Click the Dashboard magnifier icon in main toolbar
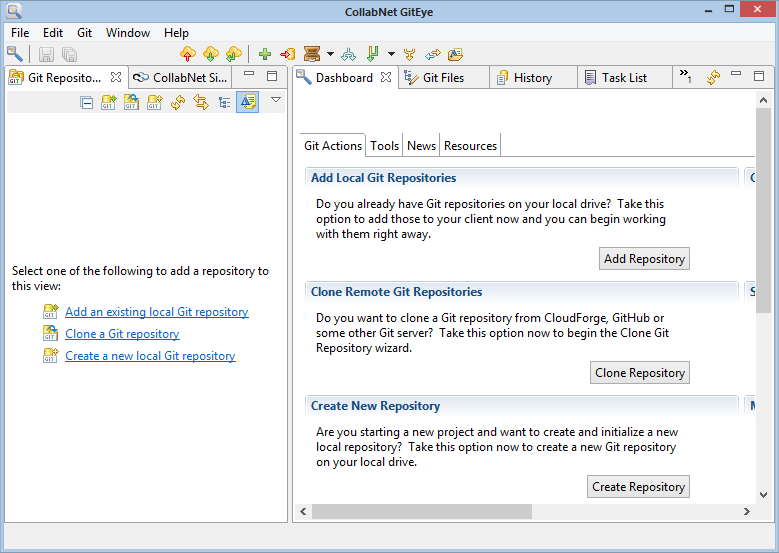 pos(14,54)
